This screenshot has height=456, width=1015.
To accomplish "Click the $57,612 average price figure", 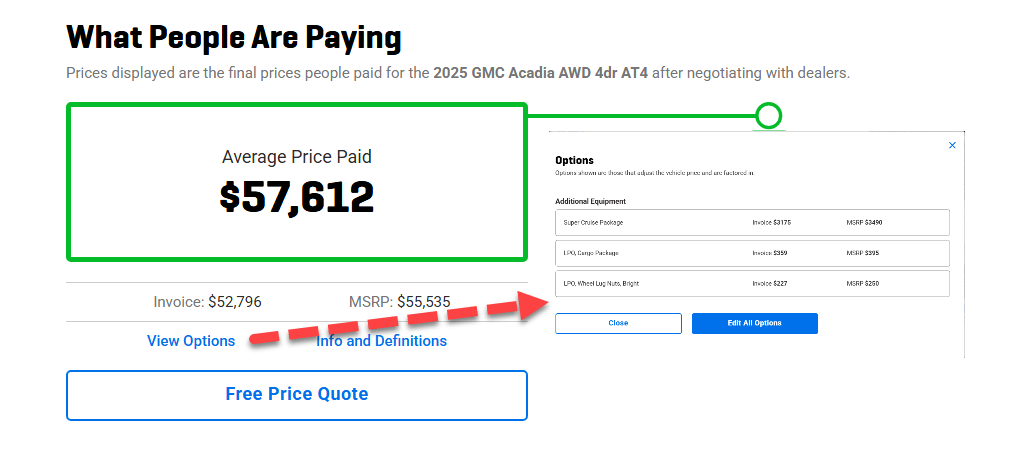I will coord(297,197).
